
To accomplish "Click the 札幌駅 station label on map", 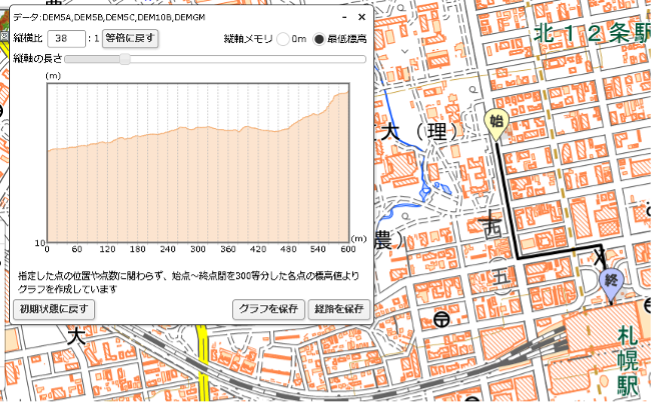I will click(x=627, y=361).
